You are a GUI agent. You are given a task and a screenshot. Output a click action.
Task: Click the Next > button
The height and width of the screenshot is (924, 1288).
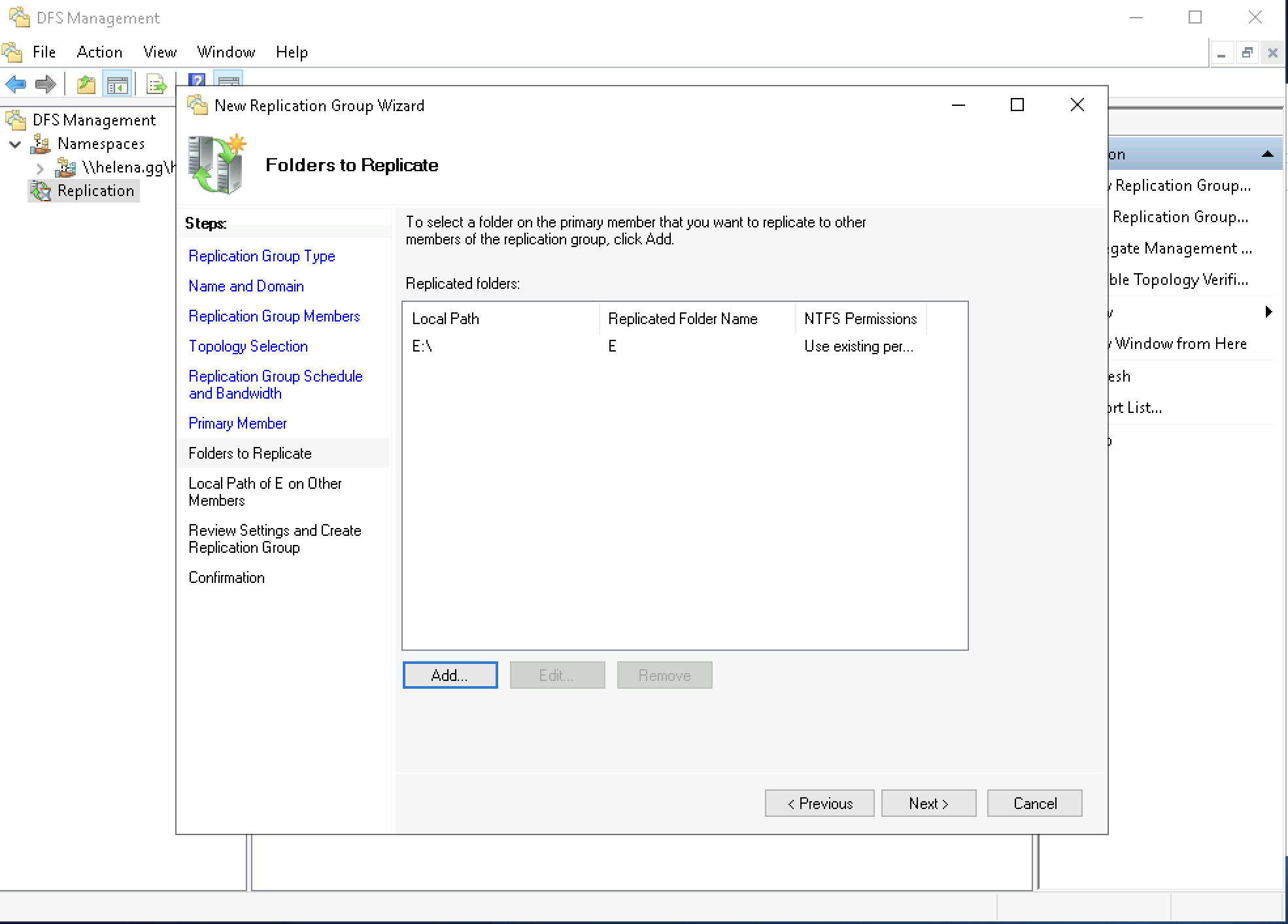(928, 803)
